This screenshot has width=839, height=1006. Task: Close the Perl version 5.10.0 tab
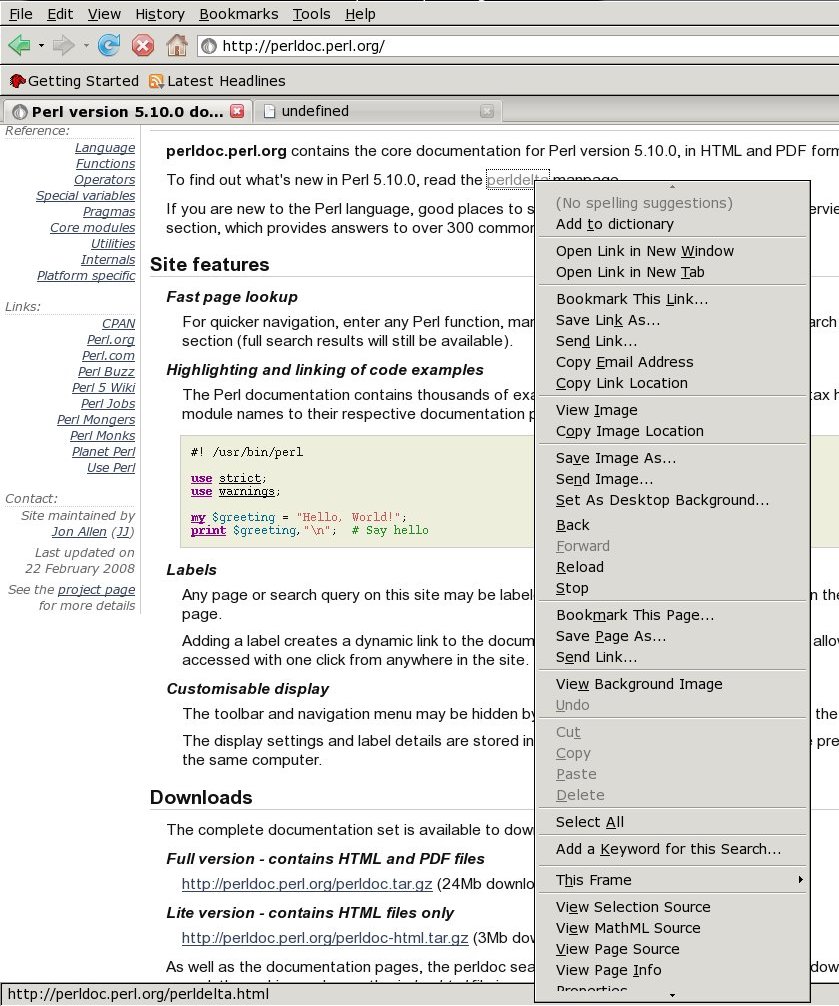click(237, 111)
